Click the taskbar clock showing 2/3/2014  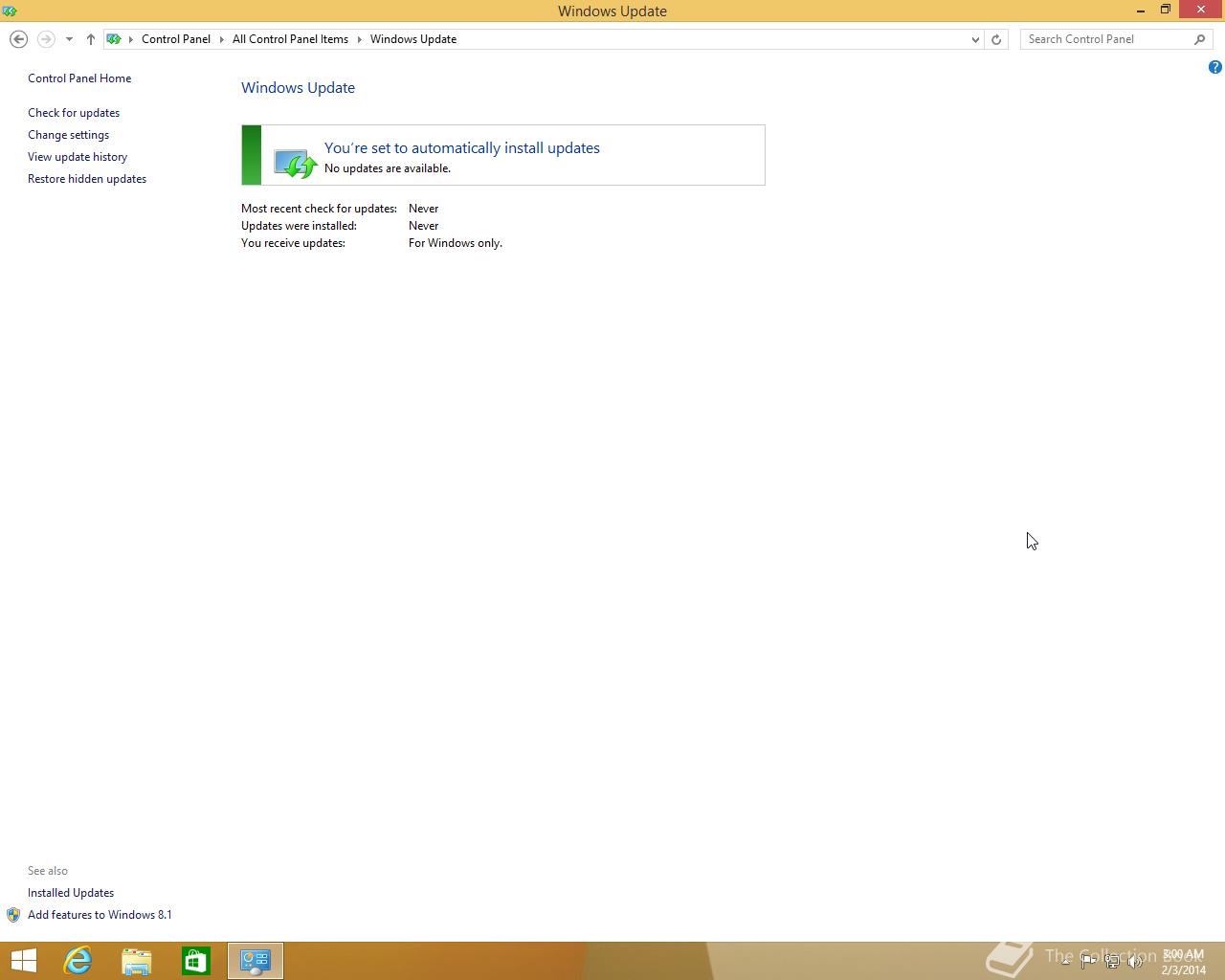(x=1184, y=962)
